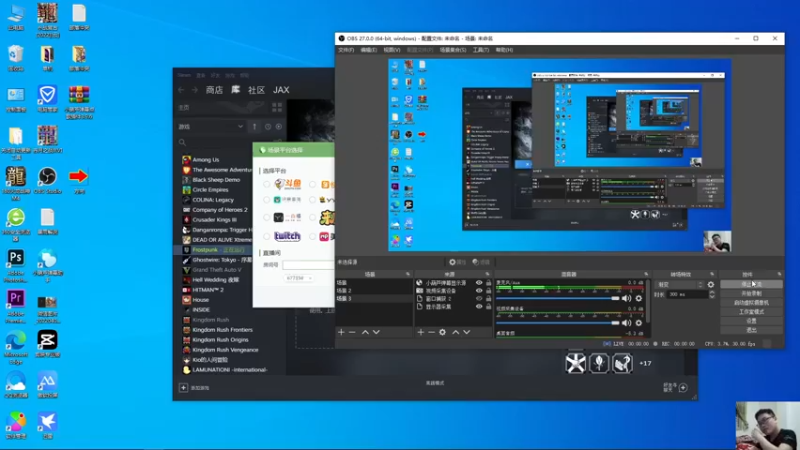Open 设置 from the OBS controls panel
Image resolution: width=800 pixels, height=450 pixels.
(751, 321)
